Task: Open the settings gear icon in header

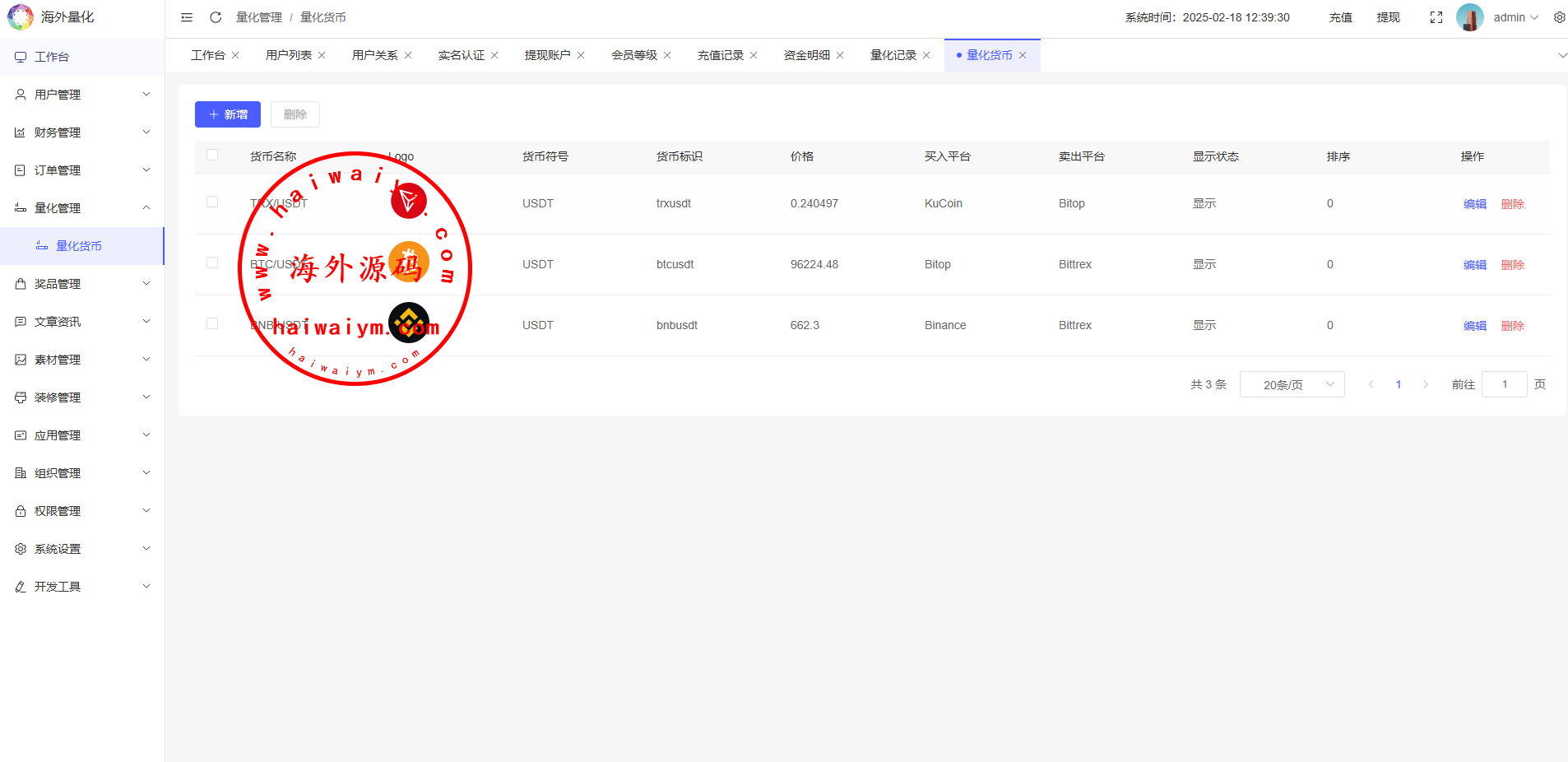Action: click(x=1559, y=17)
